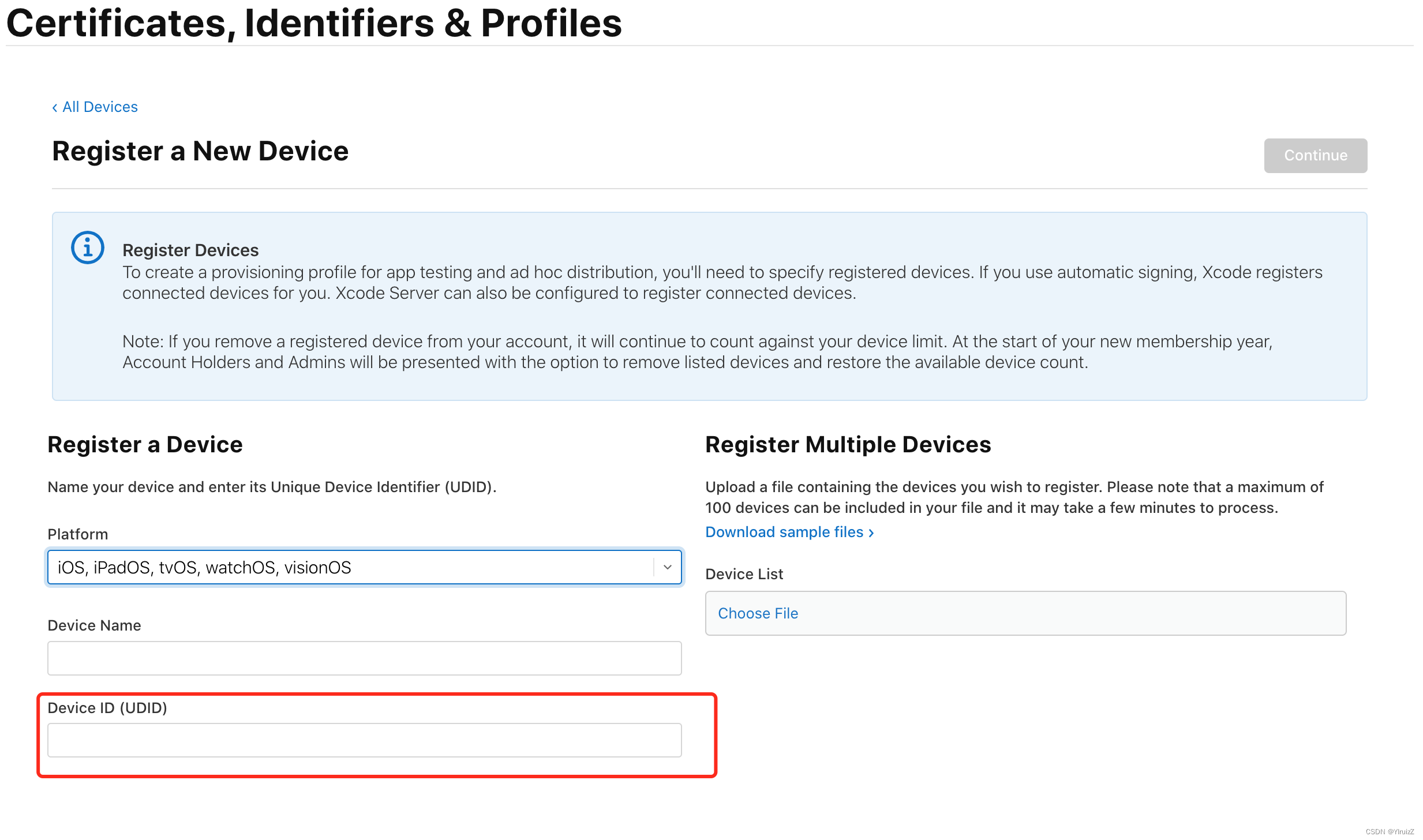Screen dimensions: 1423x840
Task: Open the Download sample files link
Action: 784,532
